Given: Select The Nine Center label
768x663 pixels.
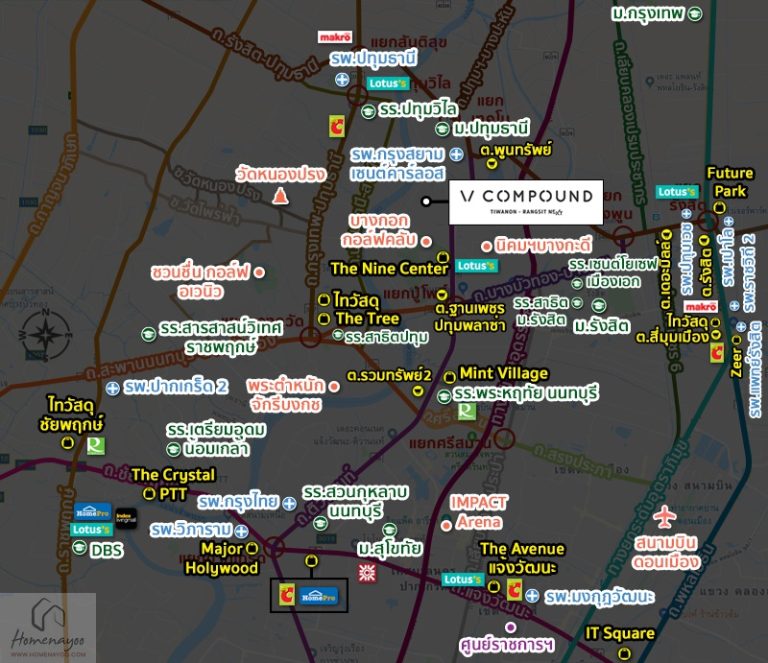Looking at the screenshot, I should tap(389, 268).
